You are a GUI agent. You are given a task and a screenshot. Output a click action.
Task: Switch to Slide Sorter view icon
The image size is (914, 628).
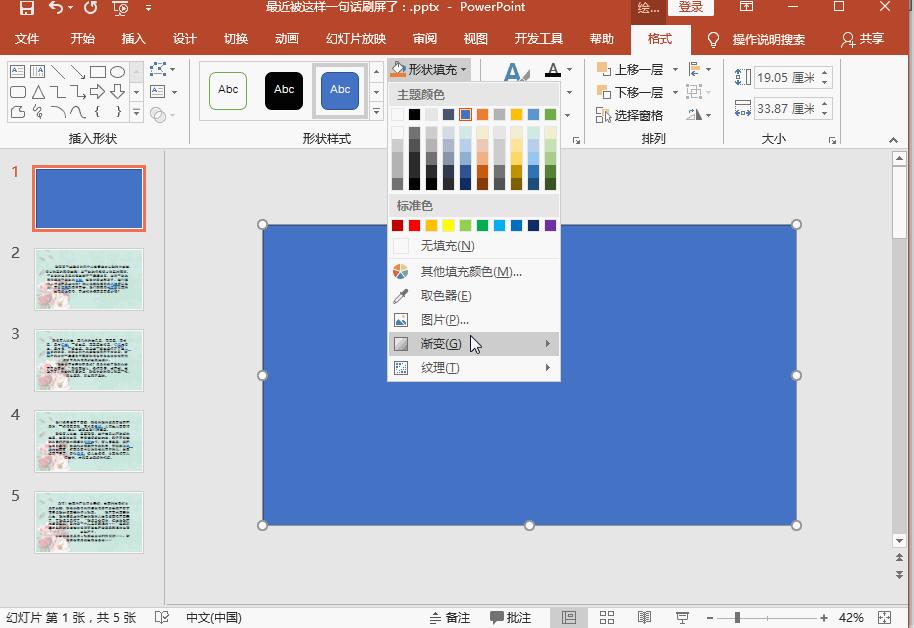[607, 618]
